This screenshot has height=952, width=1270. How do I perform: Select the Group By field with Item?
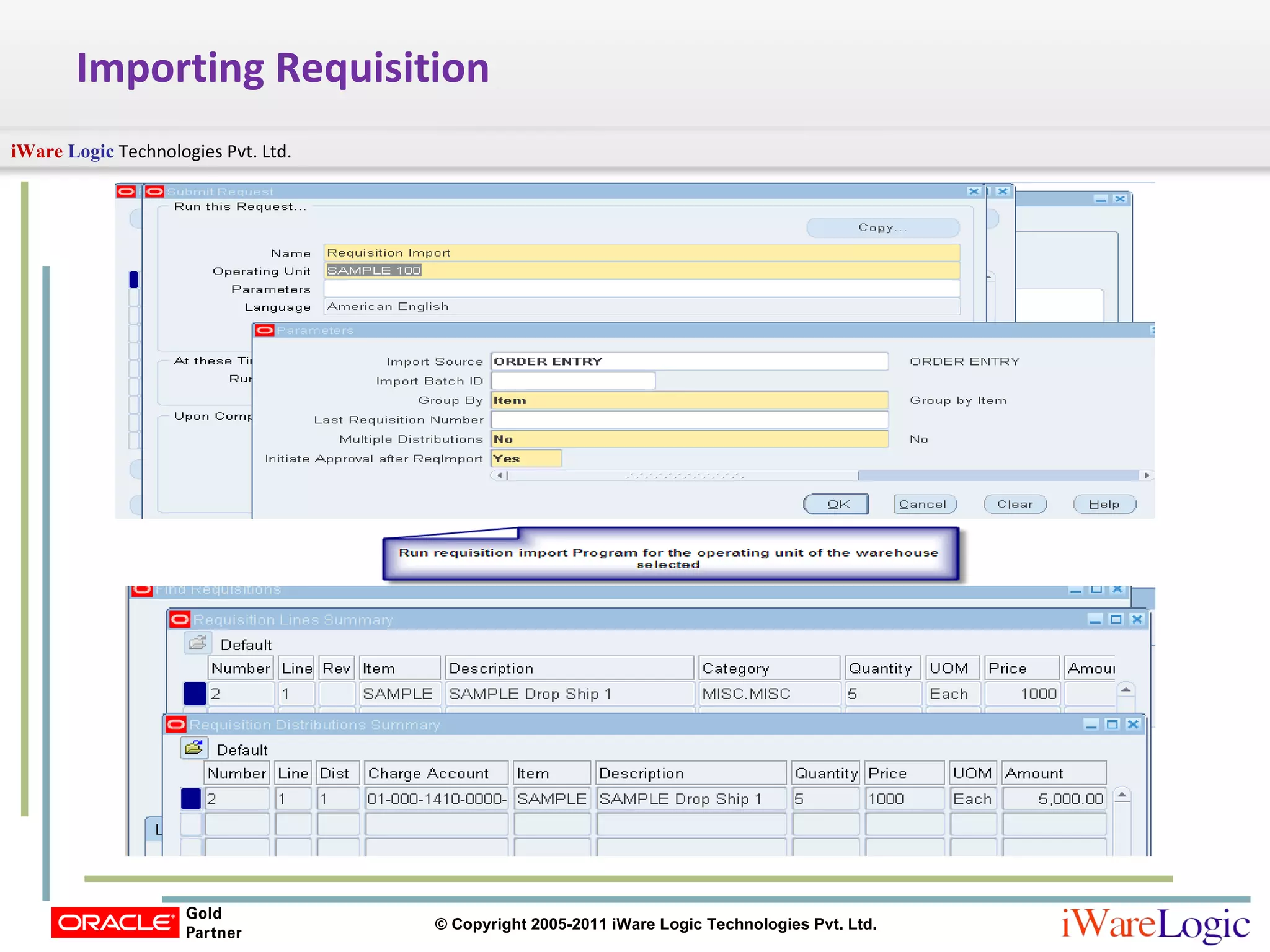[x=690, y=400]
